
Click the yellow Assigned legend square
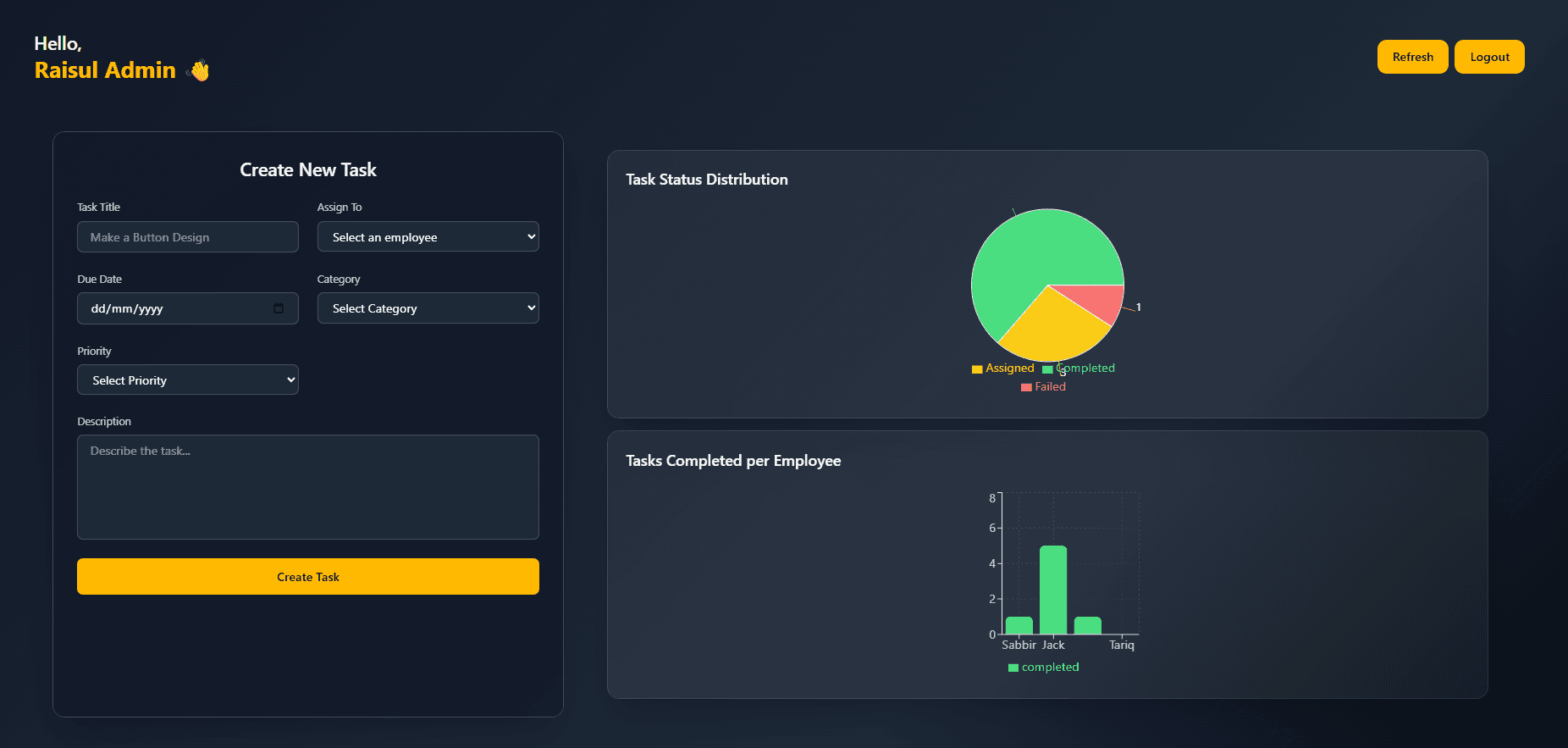point(977,369)
